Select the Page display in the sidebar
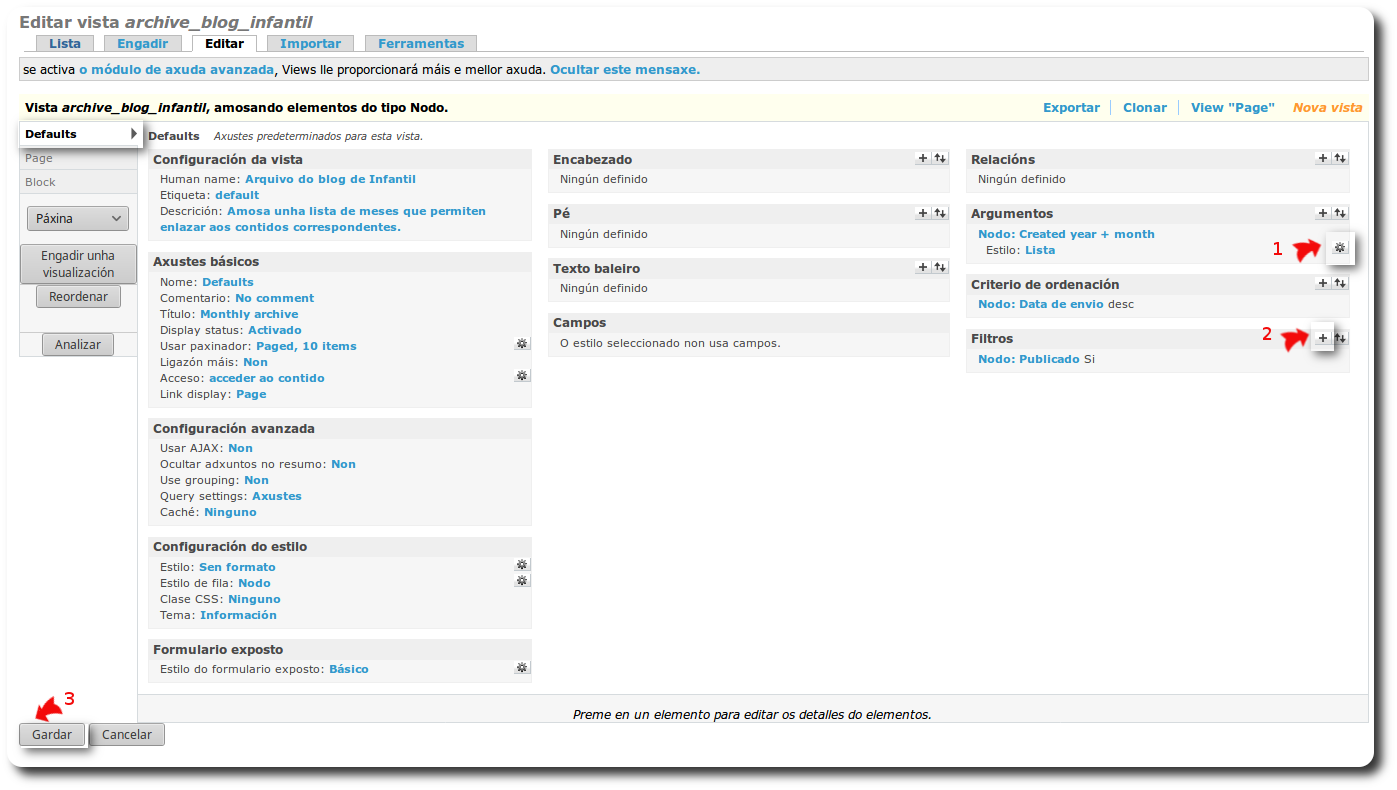 pyautogui.click(x=39, y=157)
